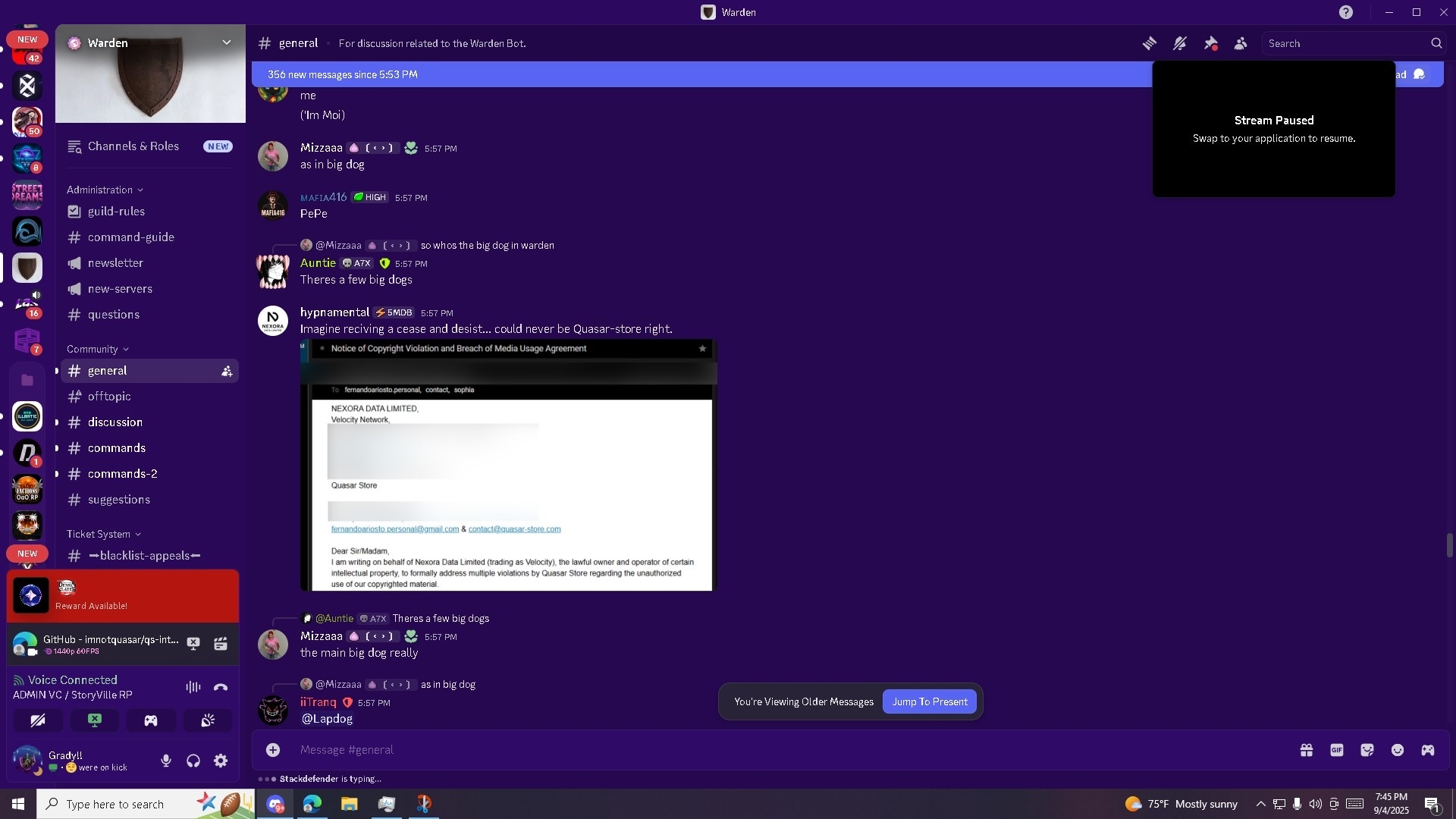The width and height of the screenshot is (1456, 819).
Task: Open File Explorer from taskbar
Action: (x=349, y=804)
